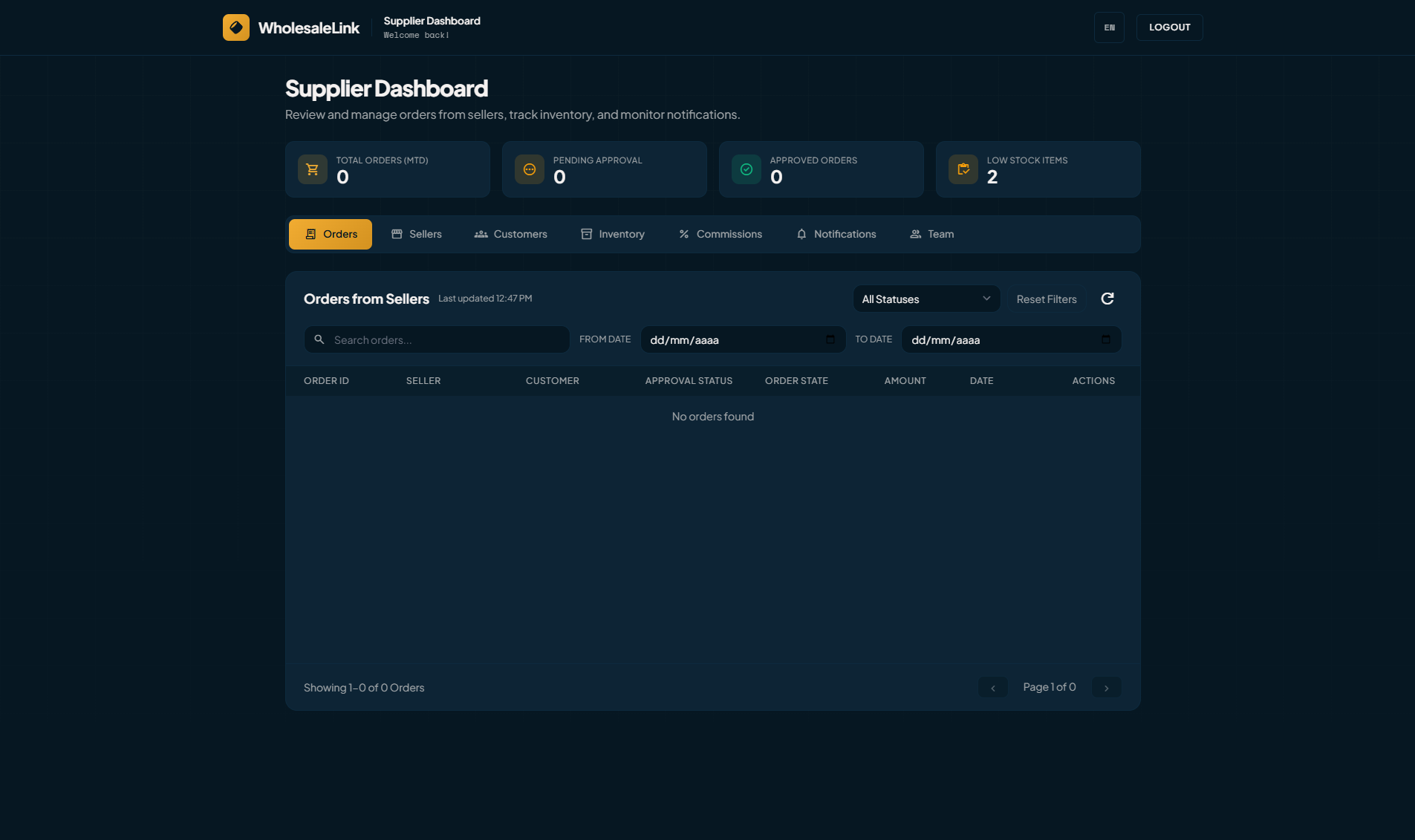Click the LOGOUT button
Image resolution: width=1415 pixels, height=840 pixels.
pos(1170,27)
